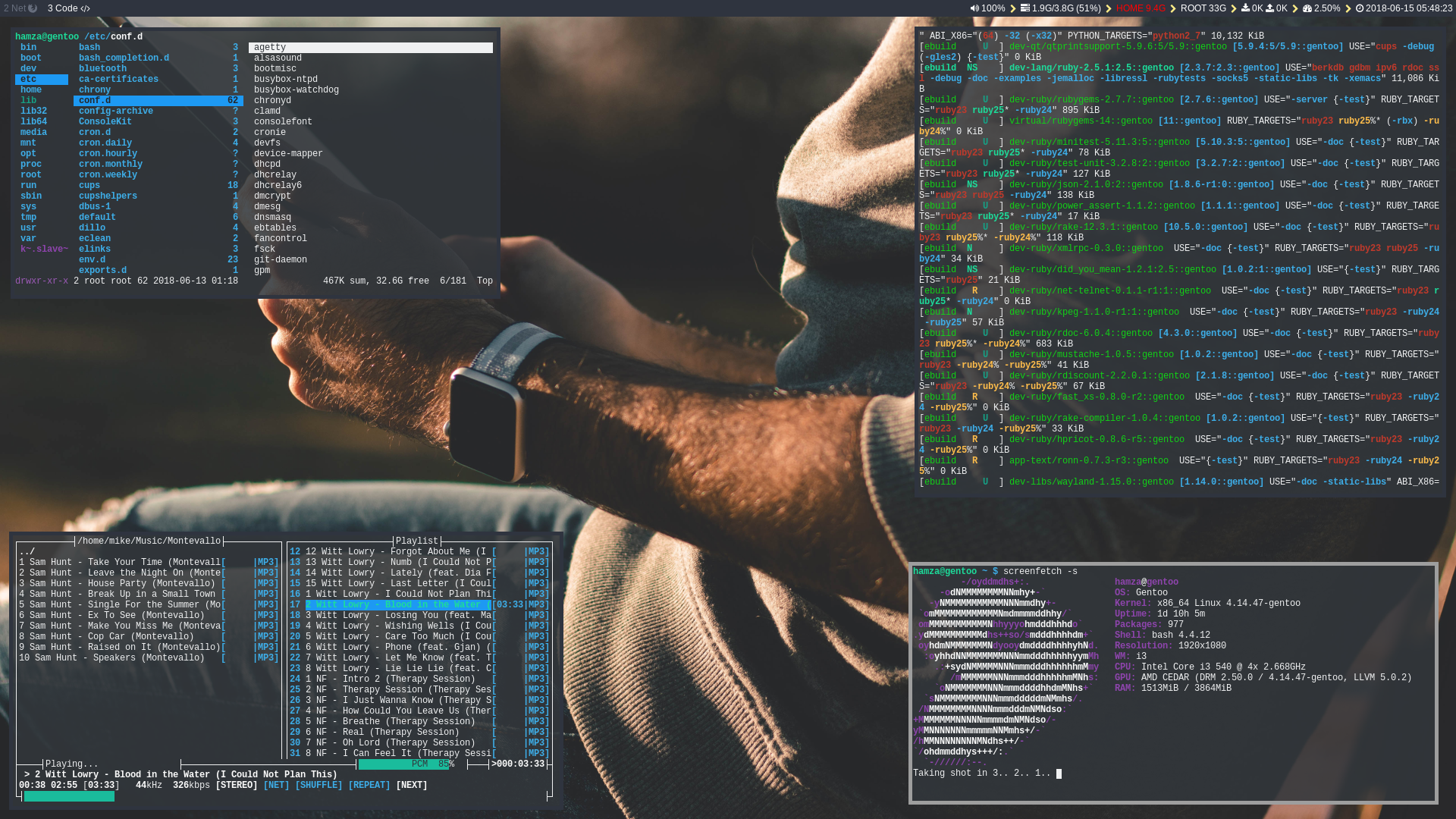
Task: Click the green song progress bar
Action: pos(69,796)
